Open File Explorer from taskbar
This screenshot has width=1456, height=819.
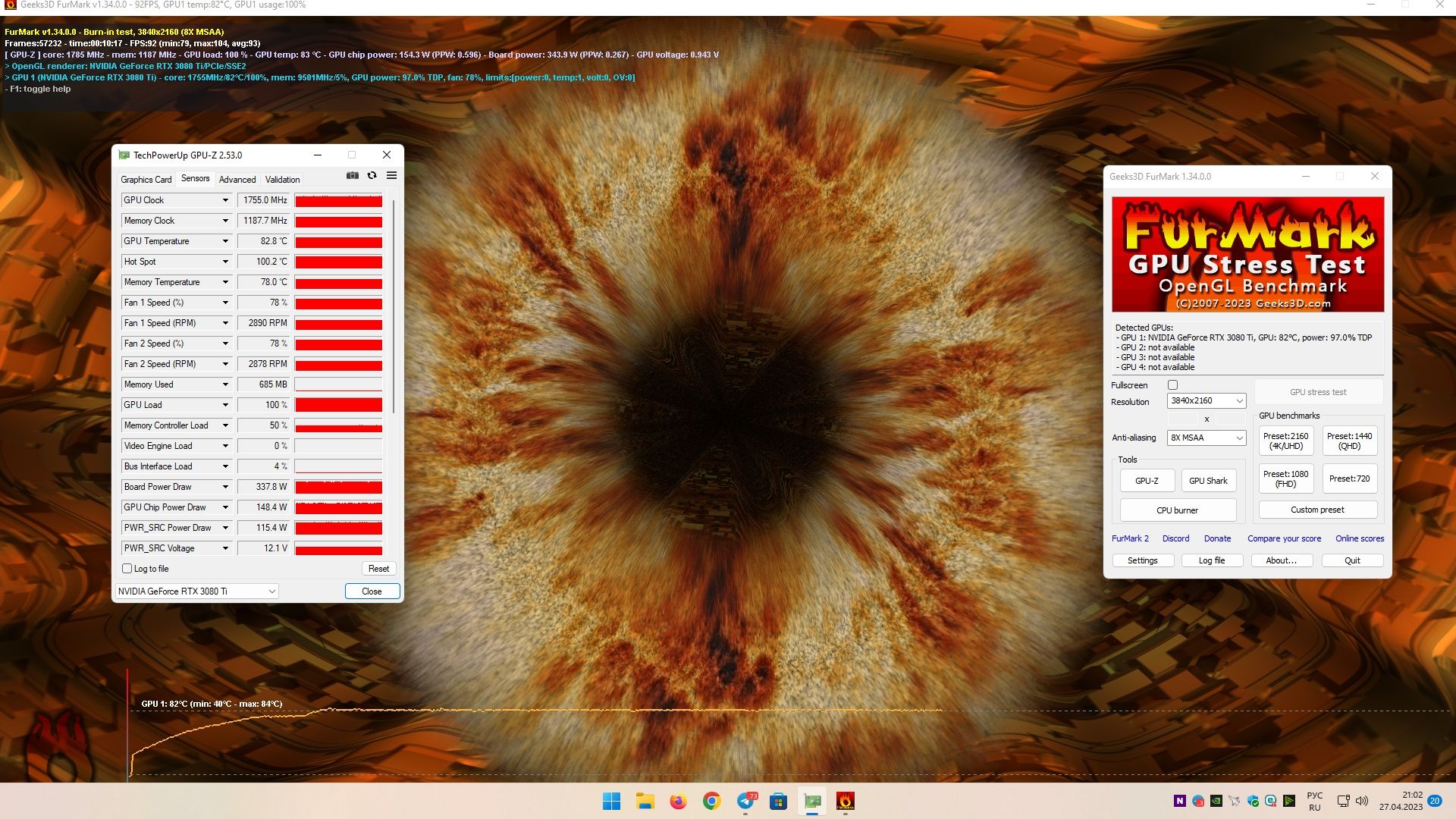pos(645,801)
